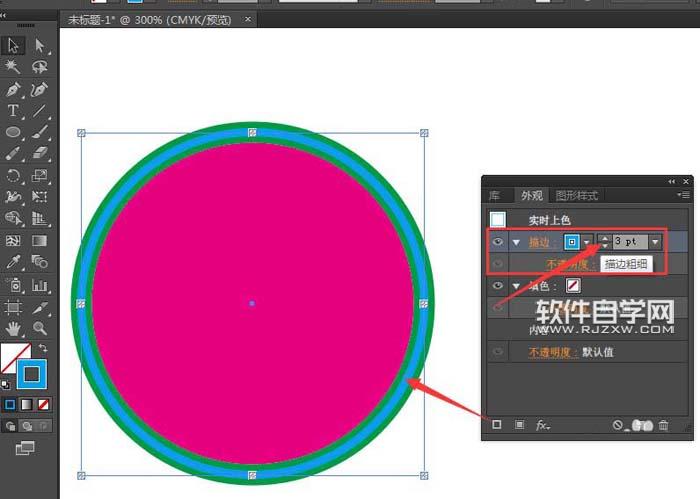Select the Hand tool
This screenshot has width=700, height=499.
click(x=13, y=329)
